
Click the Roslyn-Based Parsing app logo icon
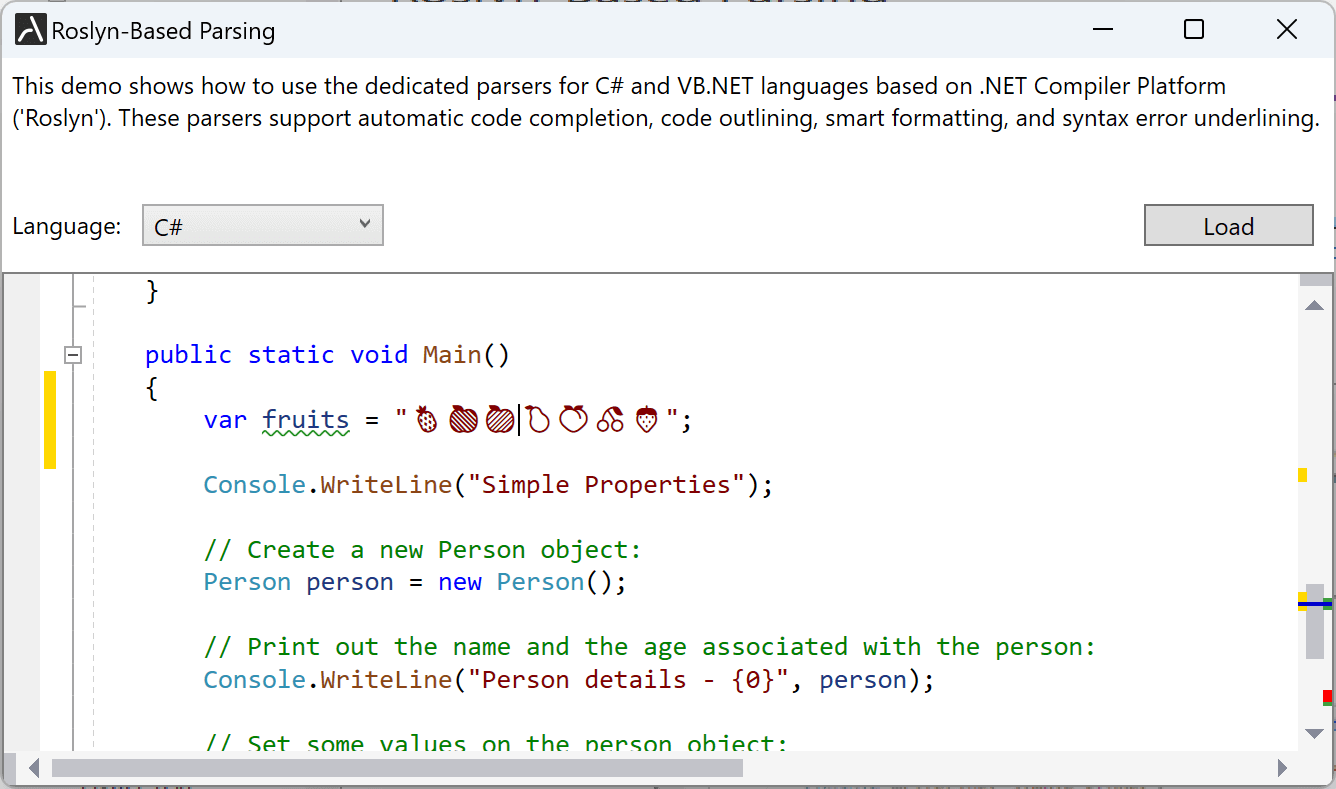pyautogui.click(x=31, y=31)
